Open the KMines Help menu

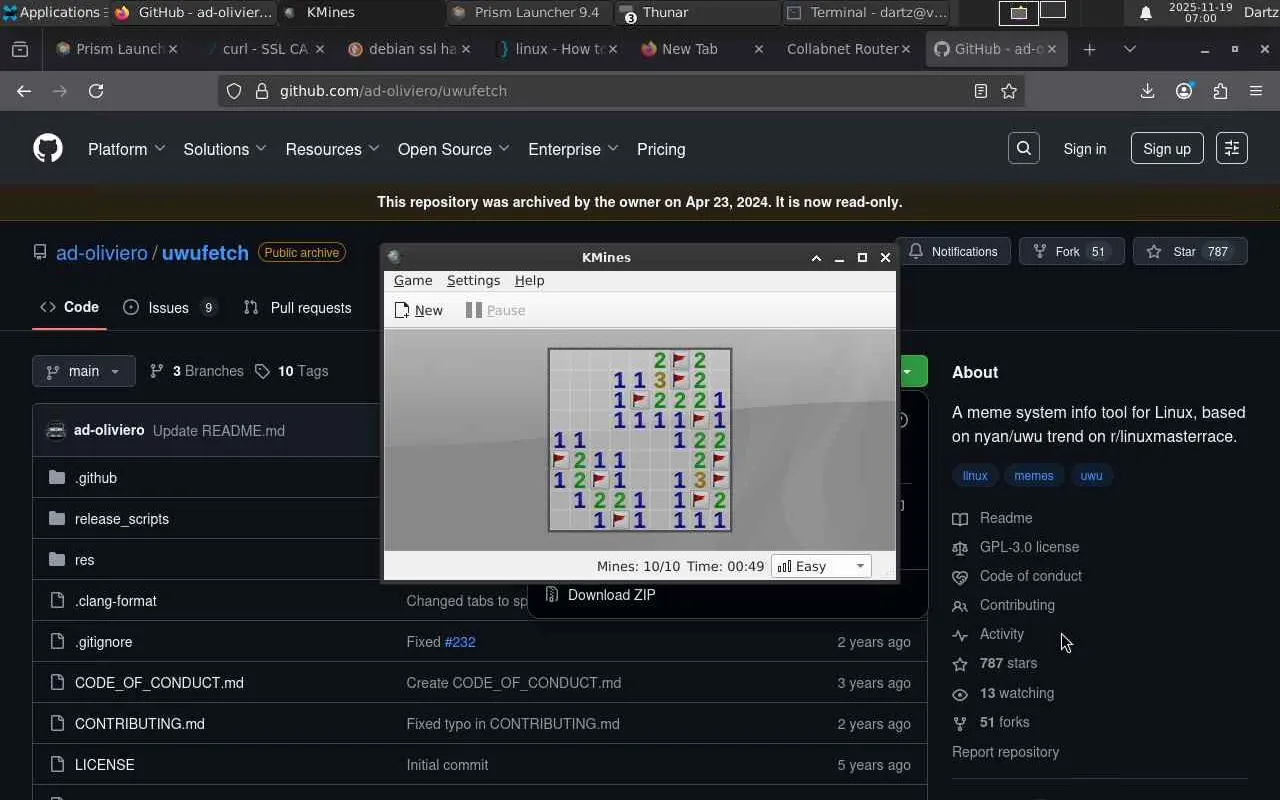[x=529, y=281]
